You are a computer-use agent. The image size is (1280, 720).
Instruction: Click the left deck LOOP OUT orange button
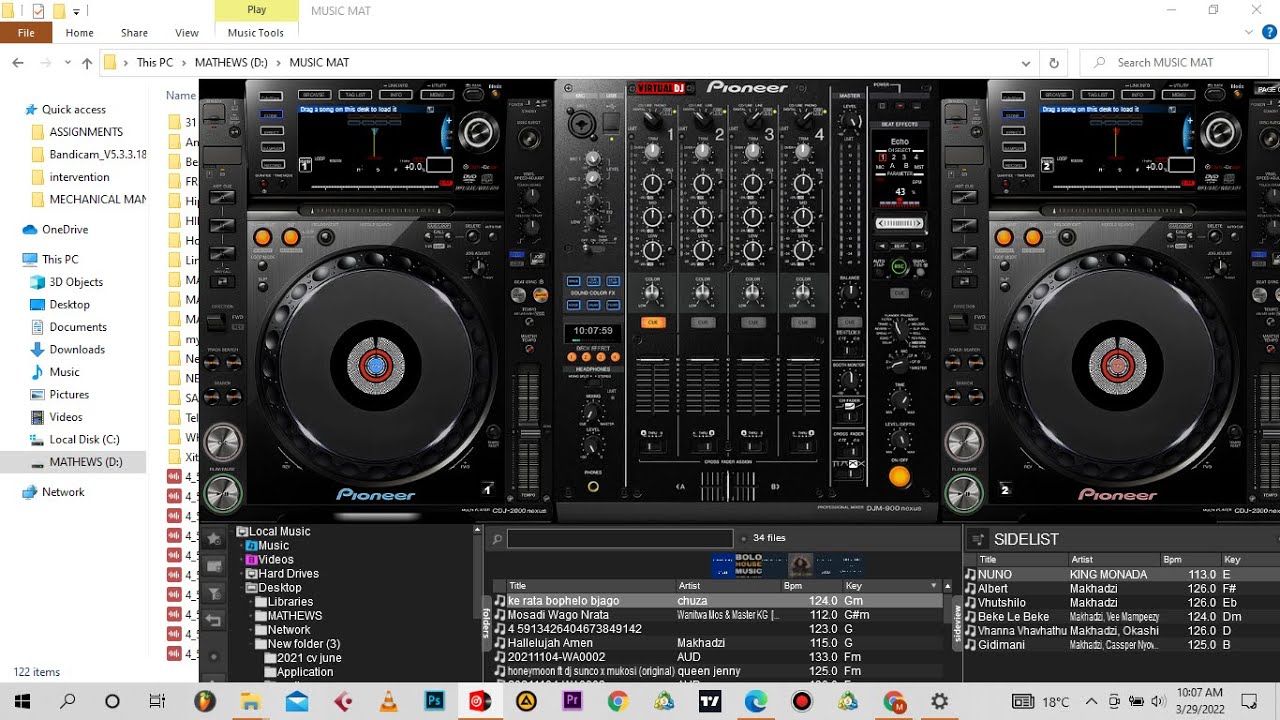click(x=291, y=237)
